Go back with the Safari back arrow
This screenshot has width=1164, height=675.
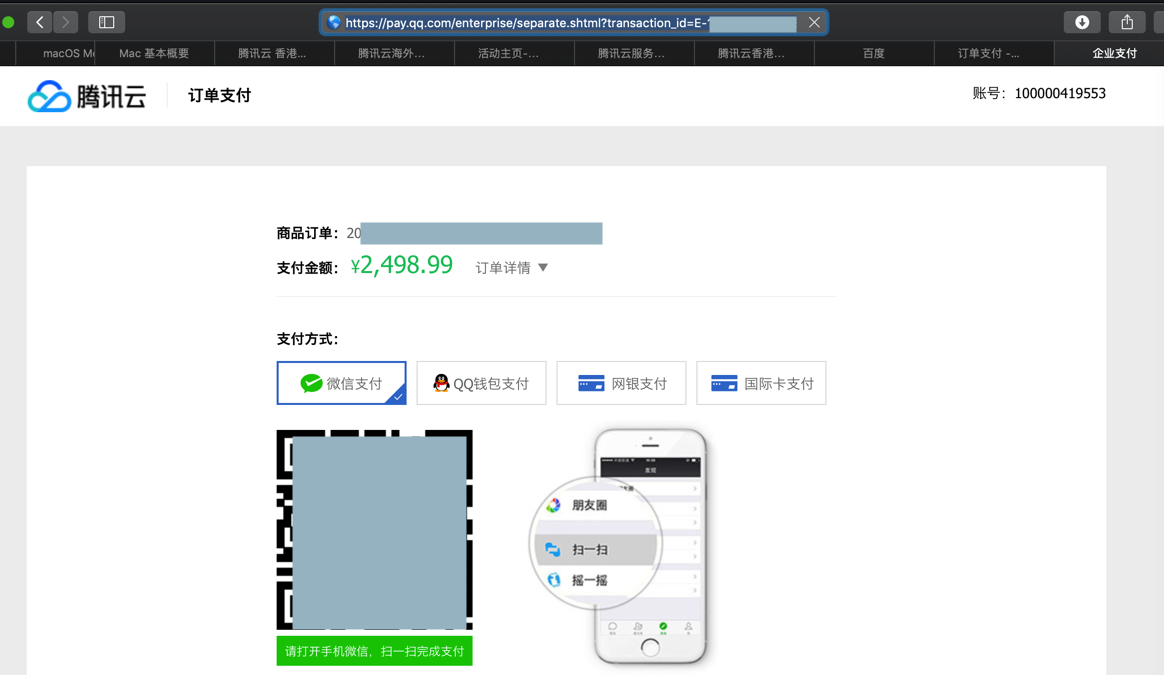[39, 22]
